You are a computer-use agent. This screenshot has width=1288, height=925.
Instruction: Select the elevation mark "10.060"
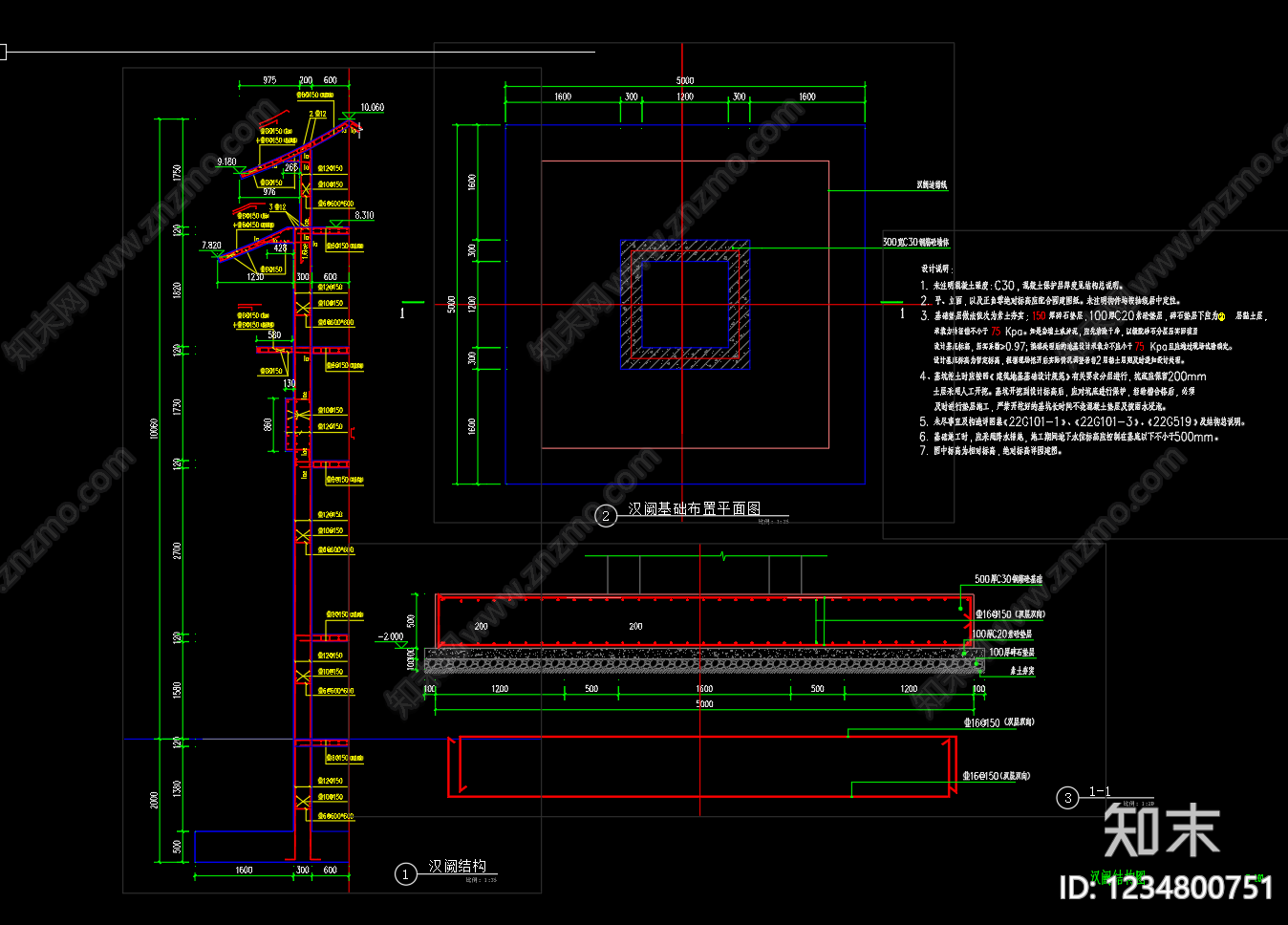[x=372, y=107]
